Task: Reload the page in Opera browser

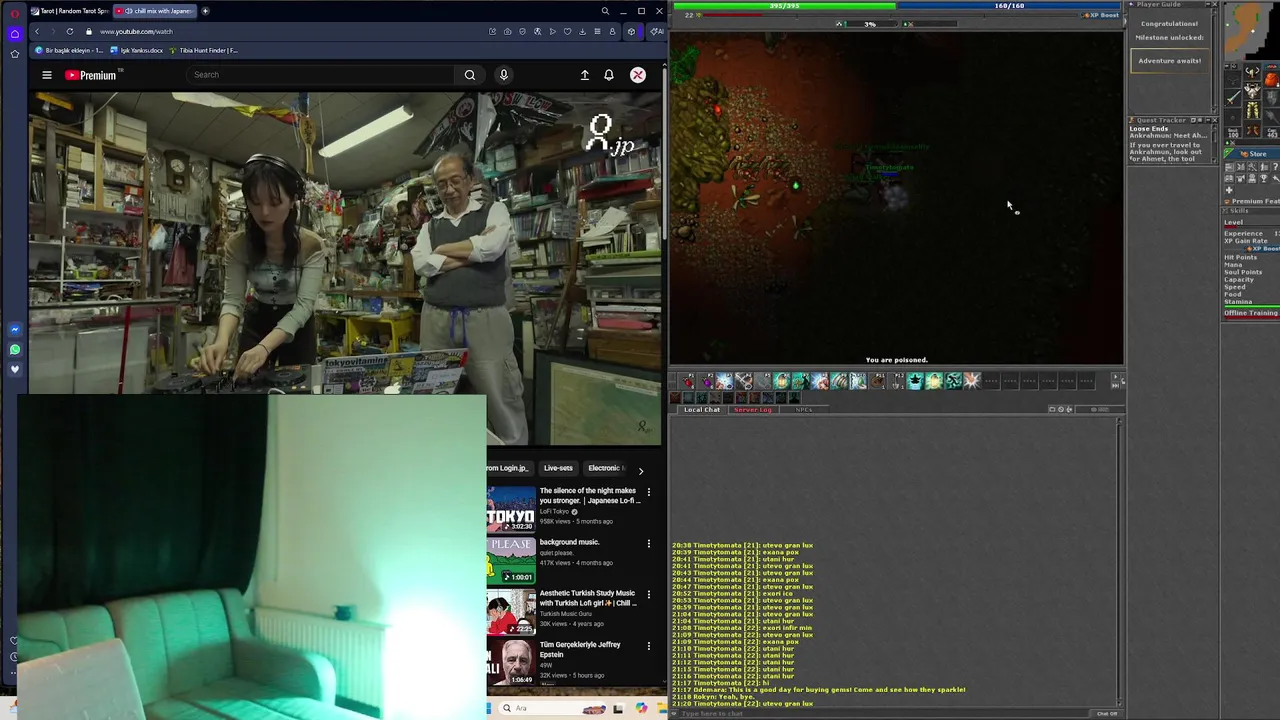Action: click(x=70, y=31)
